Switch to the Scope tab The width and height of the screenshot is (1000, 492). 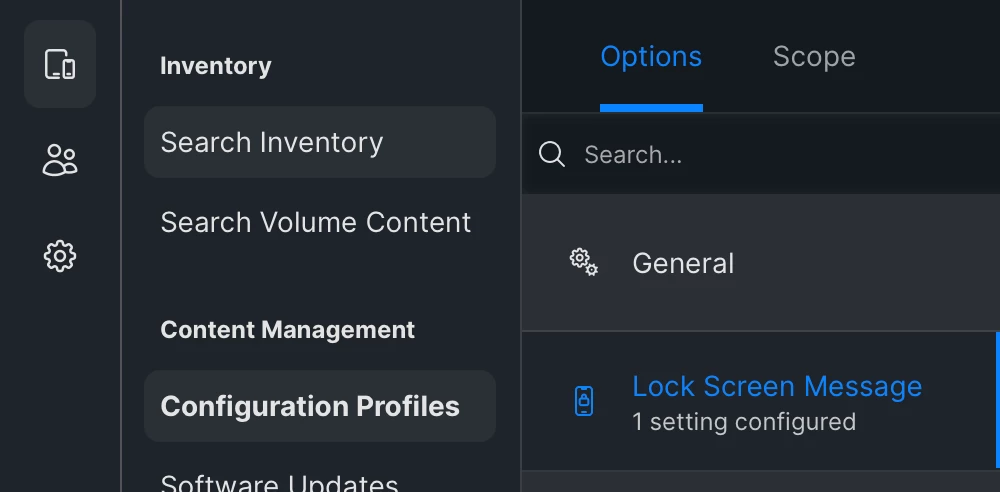[x=814, y=57]
